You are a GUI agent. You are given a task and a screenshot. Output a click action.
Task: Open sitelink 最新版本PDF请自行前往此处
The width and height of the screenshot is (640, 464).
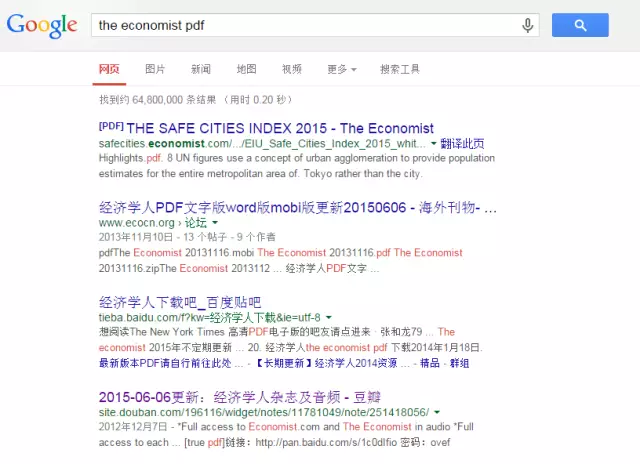[x=171, y=363]
